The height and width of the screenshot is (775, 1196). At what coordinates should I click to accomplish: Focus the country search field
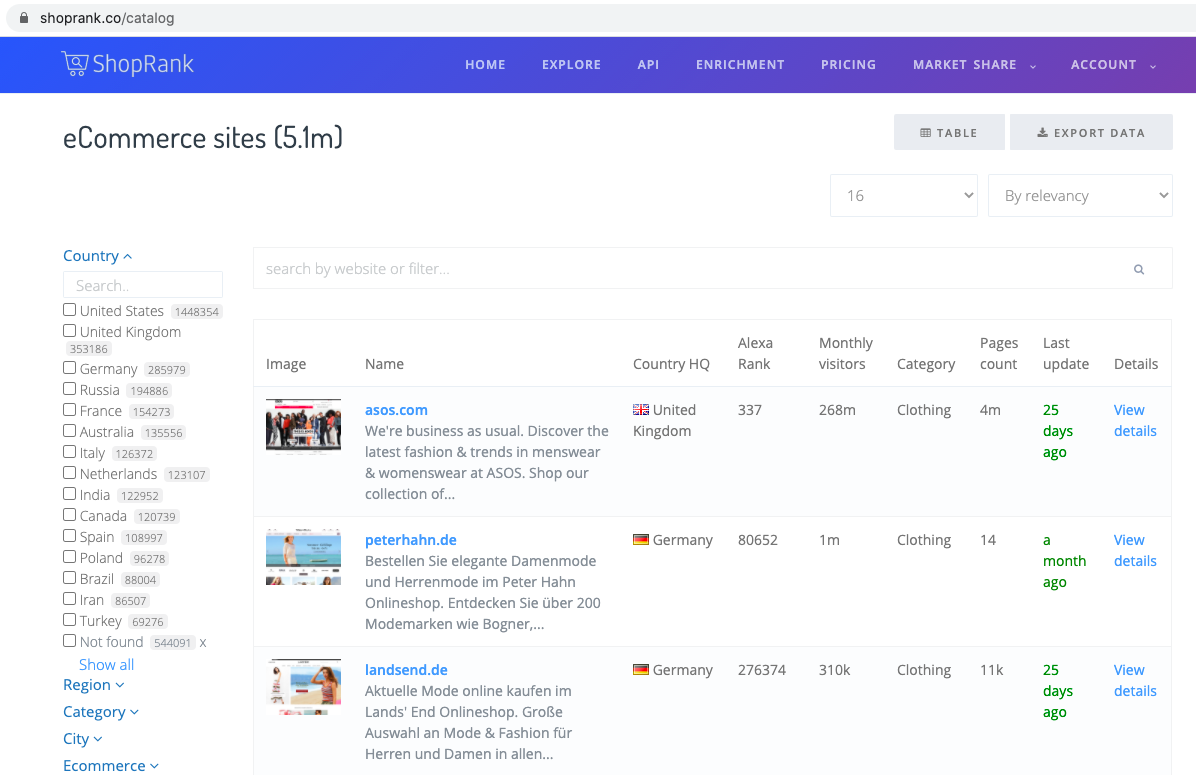tap(143, 285)
